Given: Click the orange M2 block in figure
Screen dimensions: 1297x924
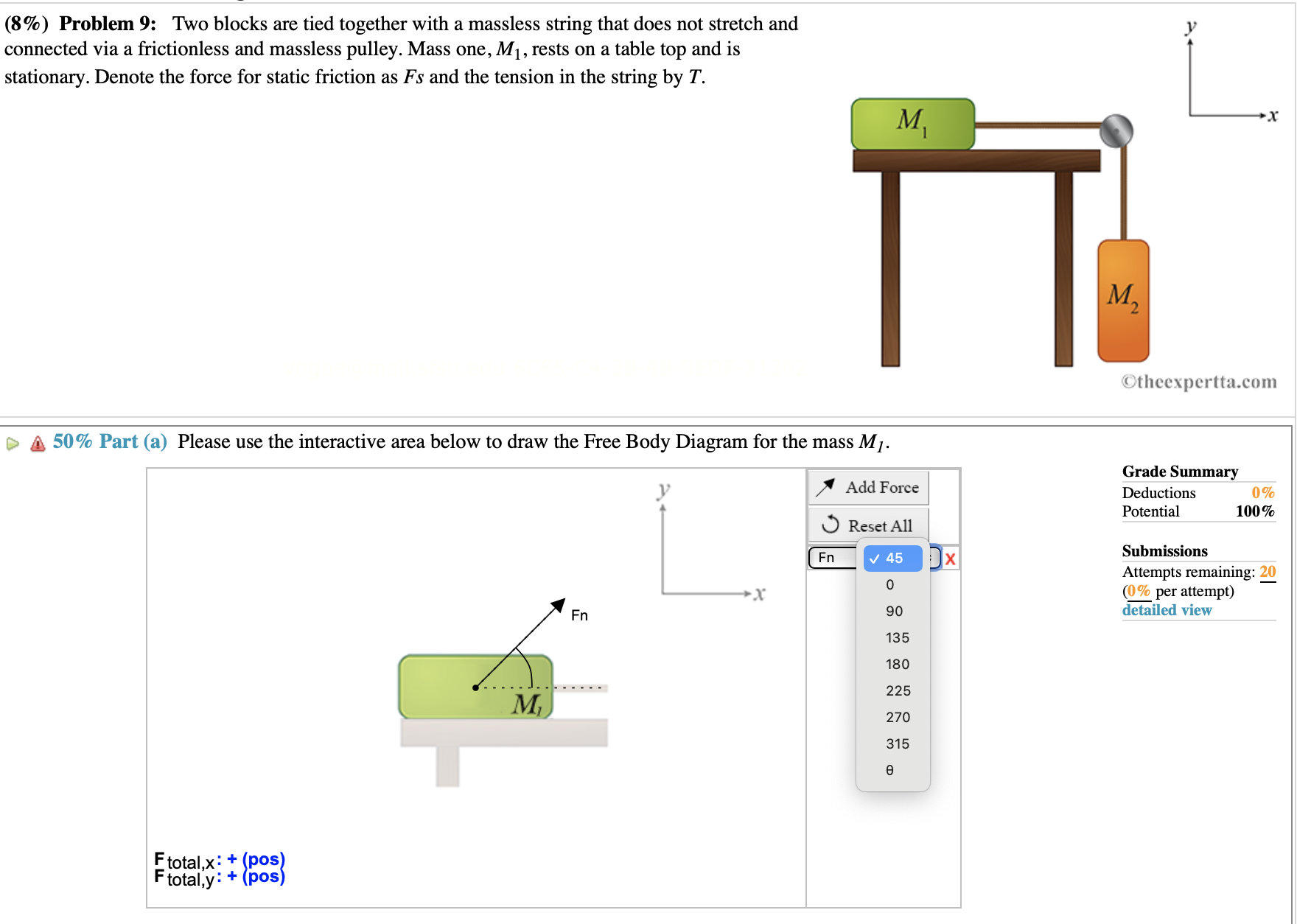Looking at the screenshot, I should (1123, 301).
